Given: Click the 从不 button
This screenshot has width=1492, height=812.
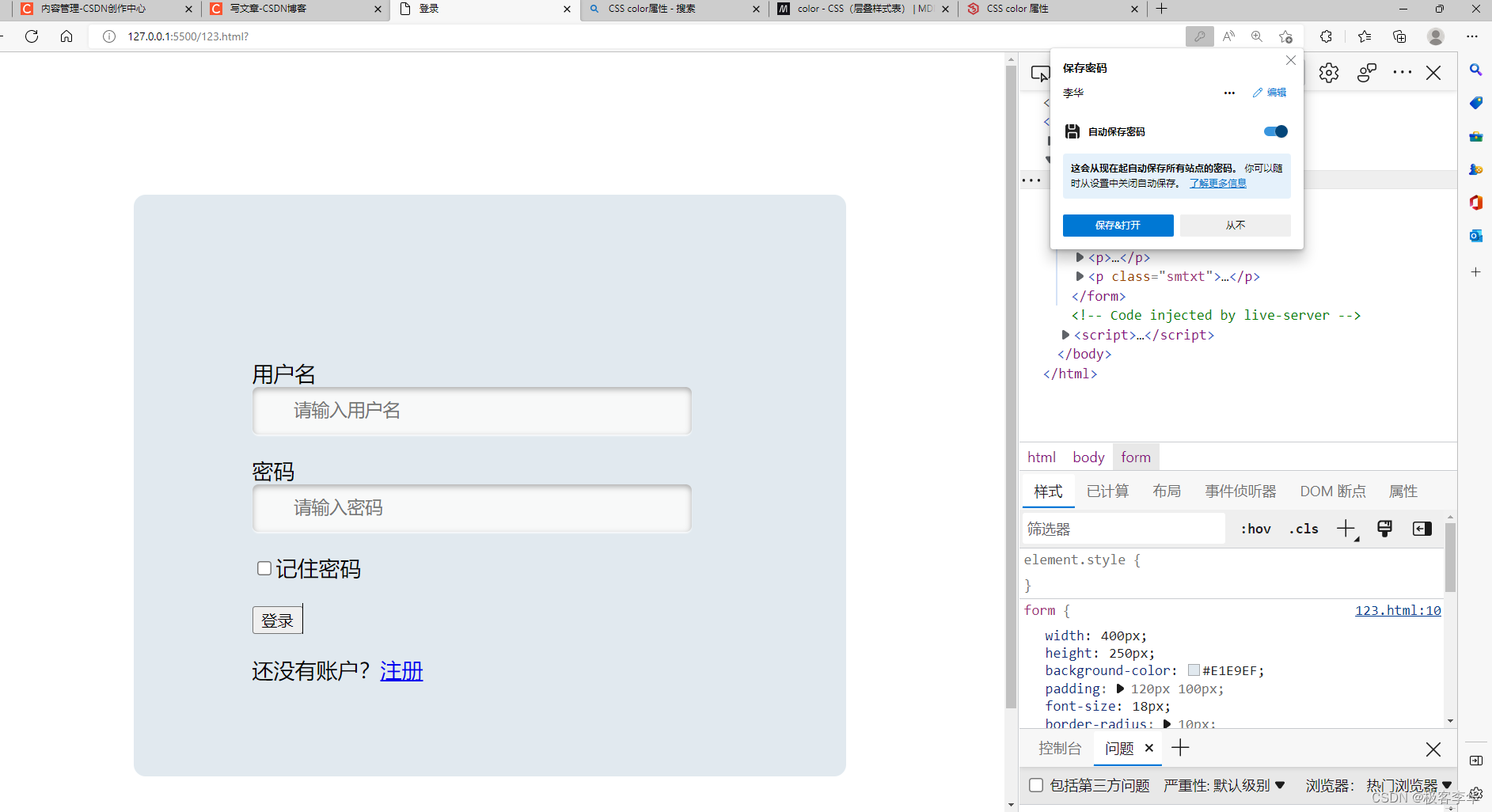Looking at the screenshot, I should (x=1235, y=226).
